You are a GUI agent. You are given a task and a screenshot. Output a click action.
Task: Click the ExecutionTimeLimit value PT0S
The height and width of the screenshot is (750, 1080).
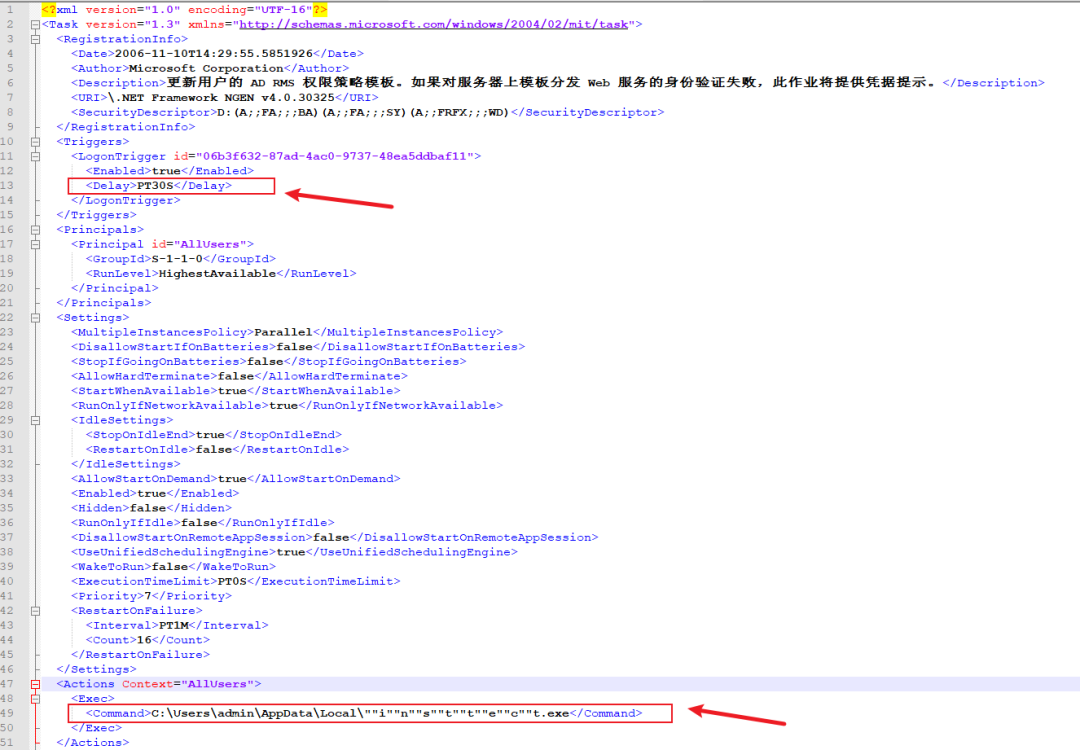pyautogui.click(x=232, y=581)
